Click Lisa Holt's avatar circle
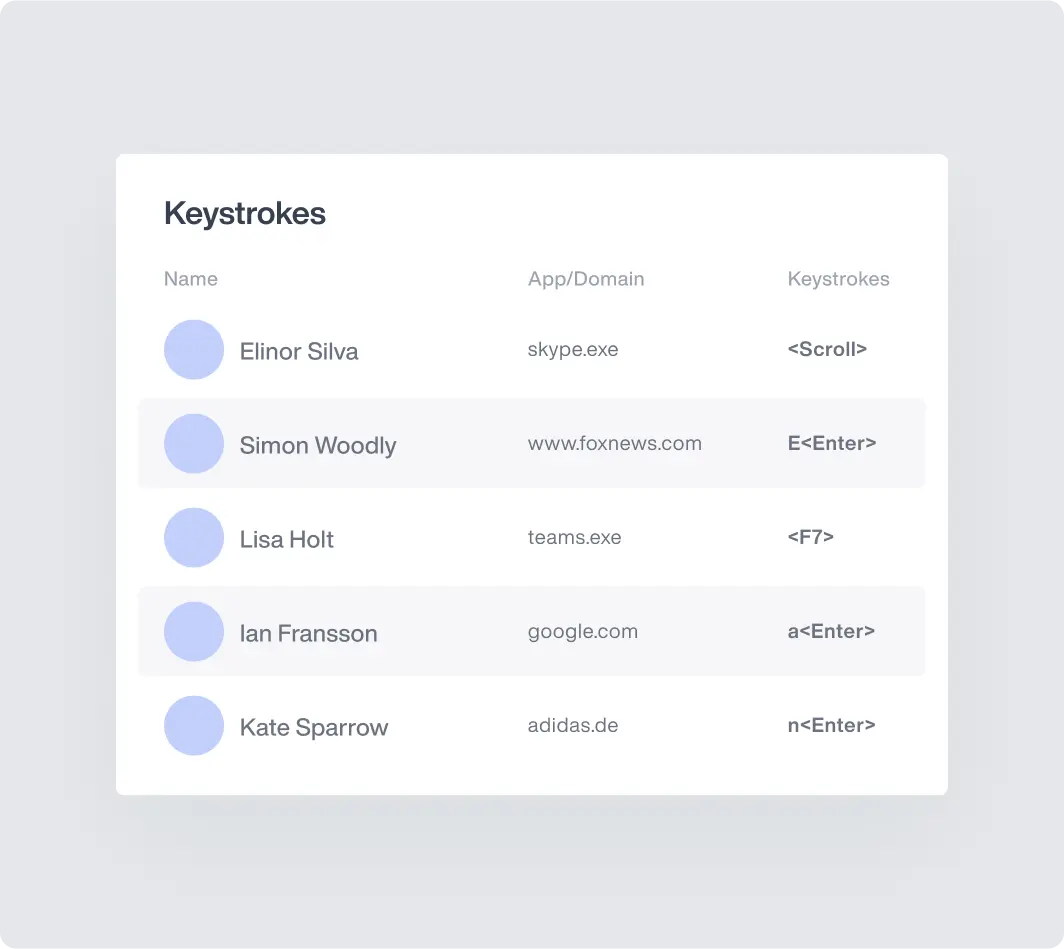The height and width of the screenshot is (949, 1064). (x=193, y=537)
